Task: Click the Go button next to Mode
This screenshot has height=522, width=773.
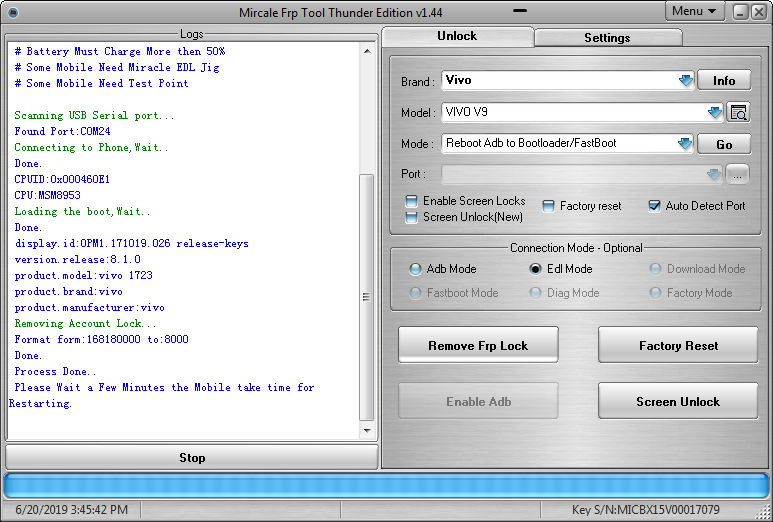Action: tap(724, 144)
